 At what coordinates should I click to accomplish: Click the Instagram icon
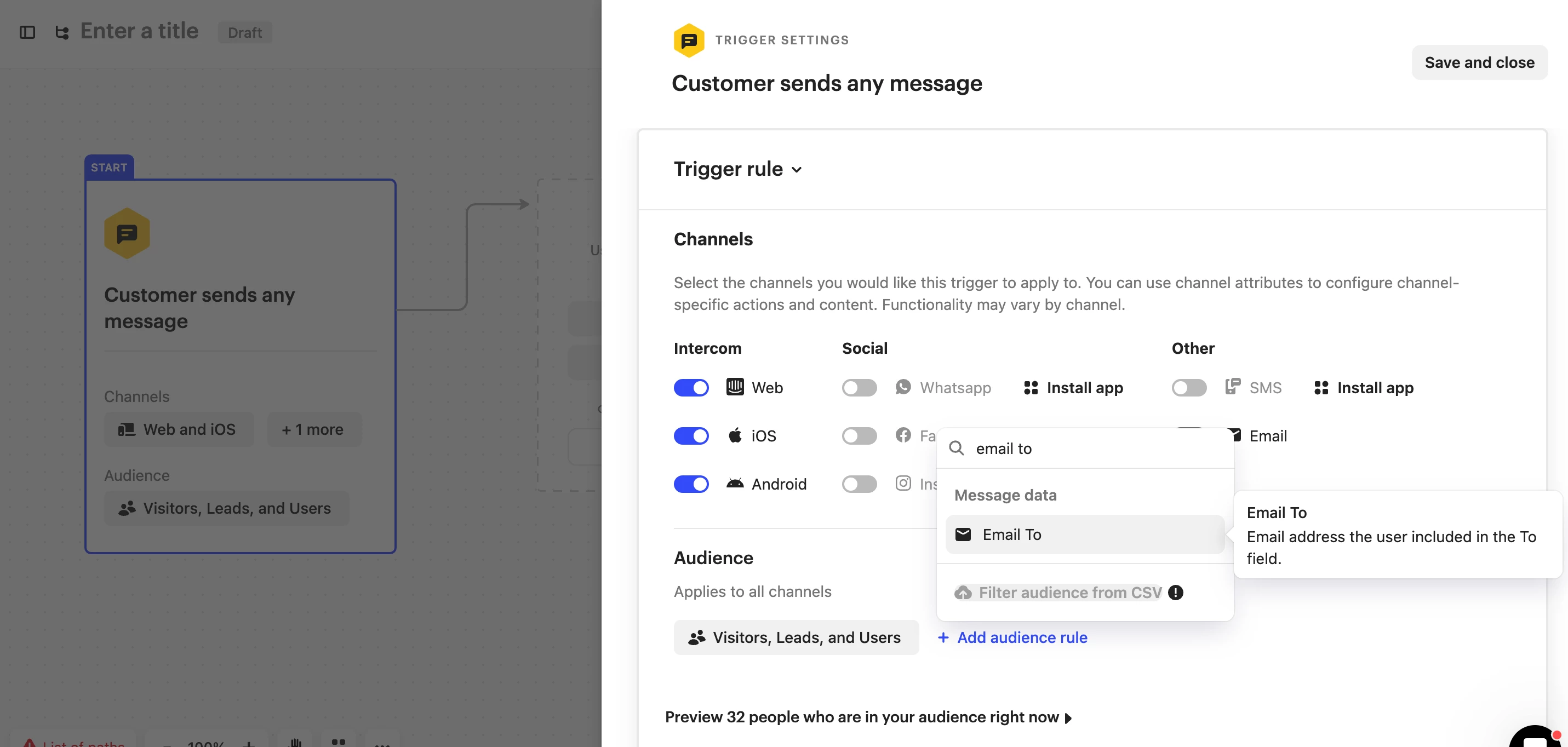point(903,484)
